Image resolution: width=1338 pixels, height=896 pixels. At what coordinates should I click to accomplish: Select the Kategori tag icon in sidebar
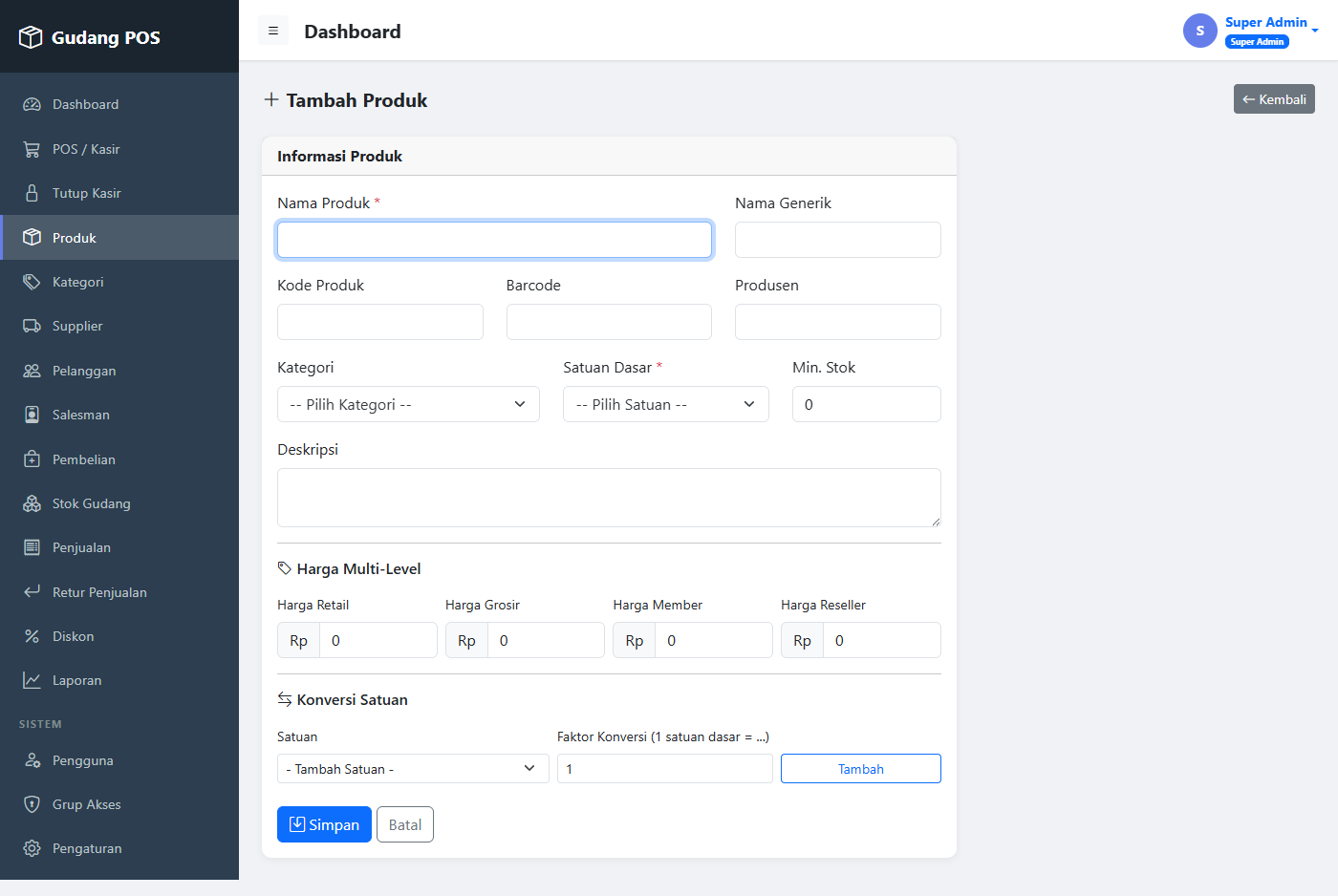32,282
